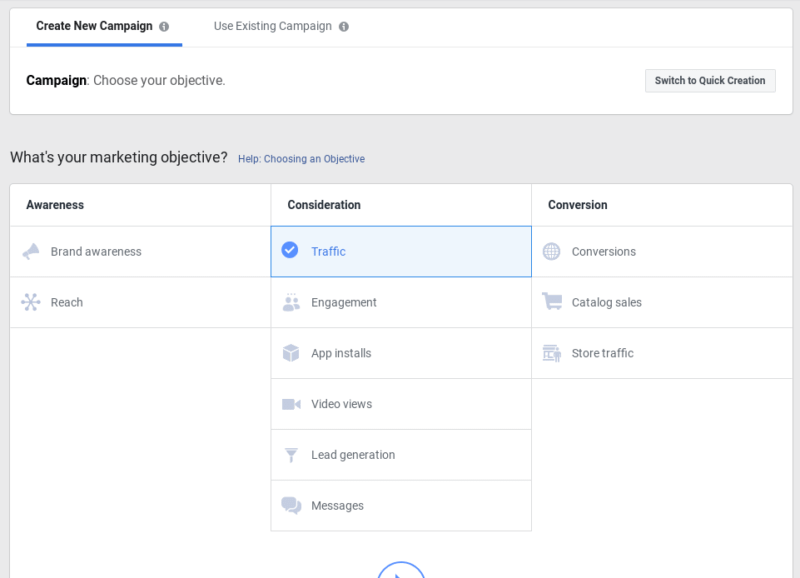Open the Help: Choosing an Objective link
Image resolution: width=800 pixels, height=578 pixels.
coord(301,159)
